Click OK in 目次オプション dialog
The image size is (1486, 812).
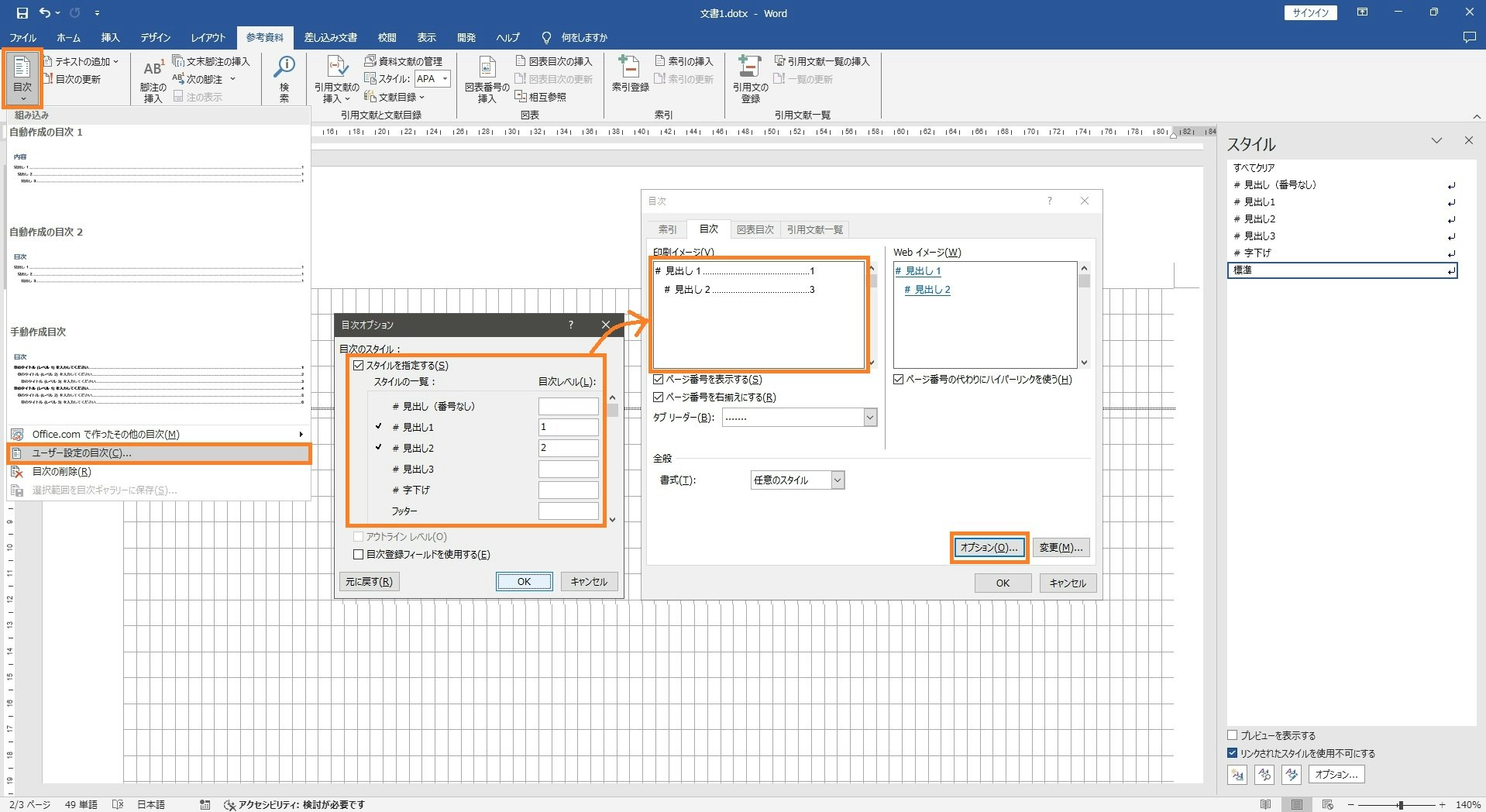pyautogui.click(x=525, y=582)
